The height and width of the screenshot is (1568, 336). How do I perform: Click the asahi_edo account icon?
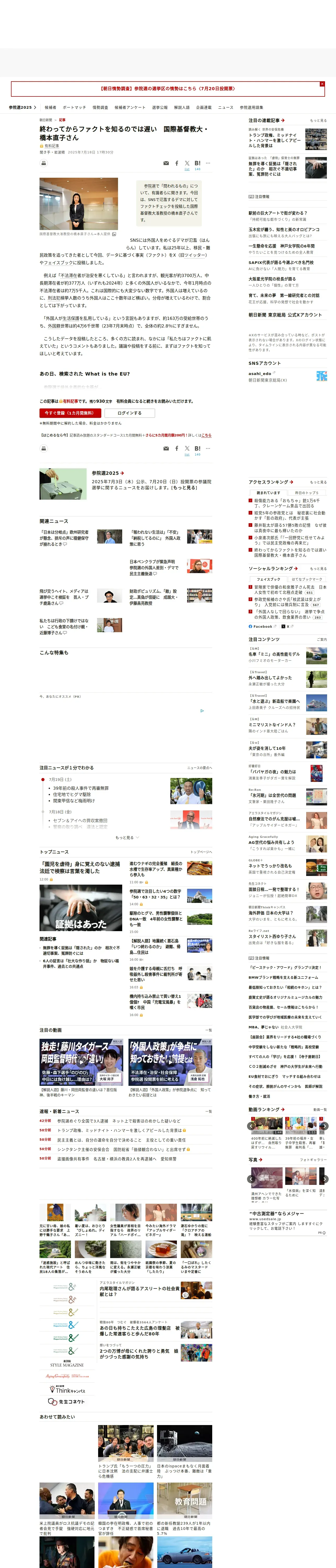[321, 376]
